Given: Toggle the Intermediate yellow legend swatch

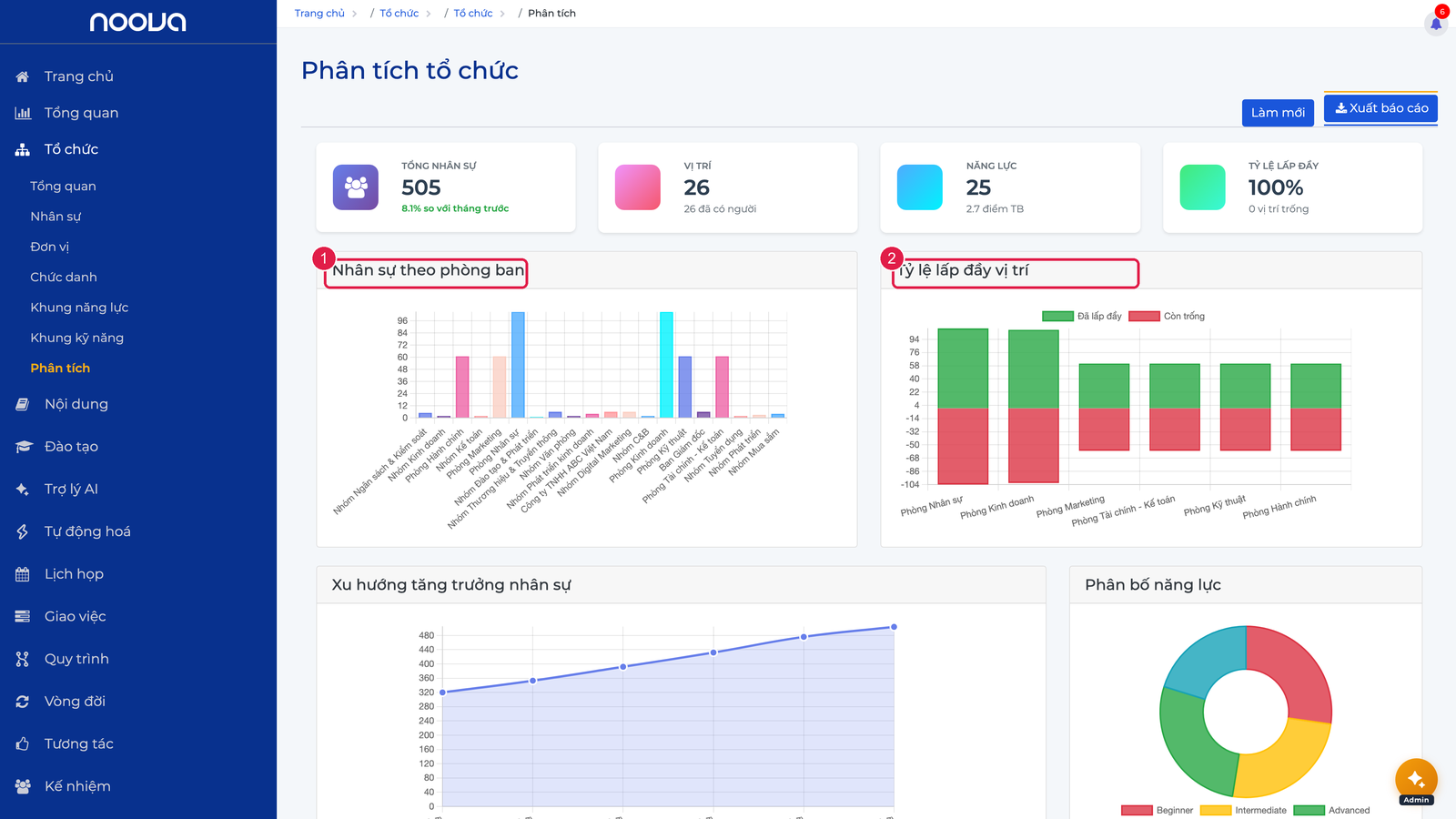Looking at the screenshot, I should coord(1216,810).
